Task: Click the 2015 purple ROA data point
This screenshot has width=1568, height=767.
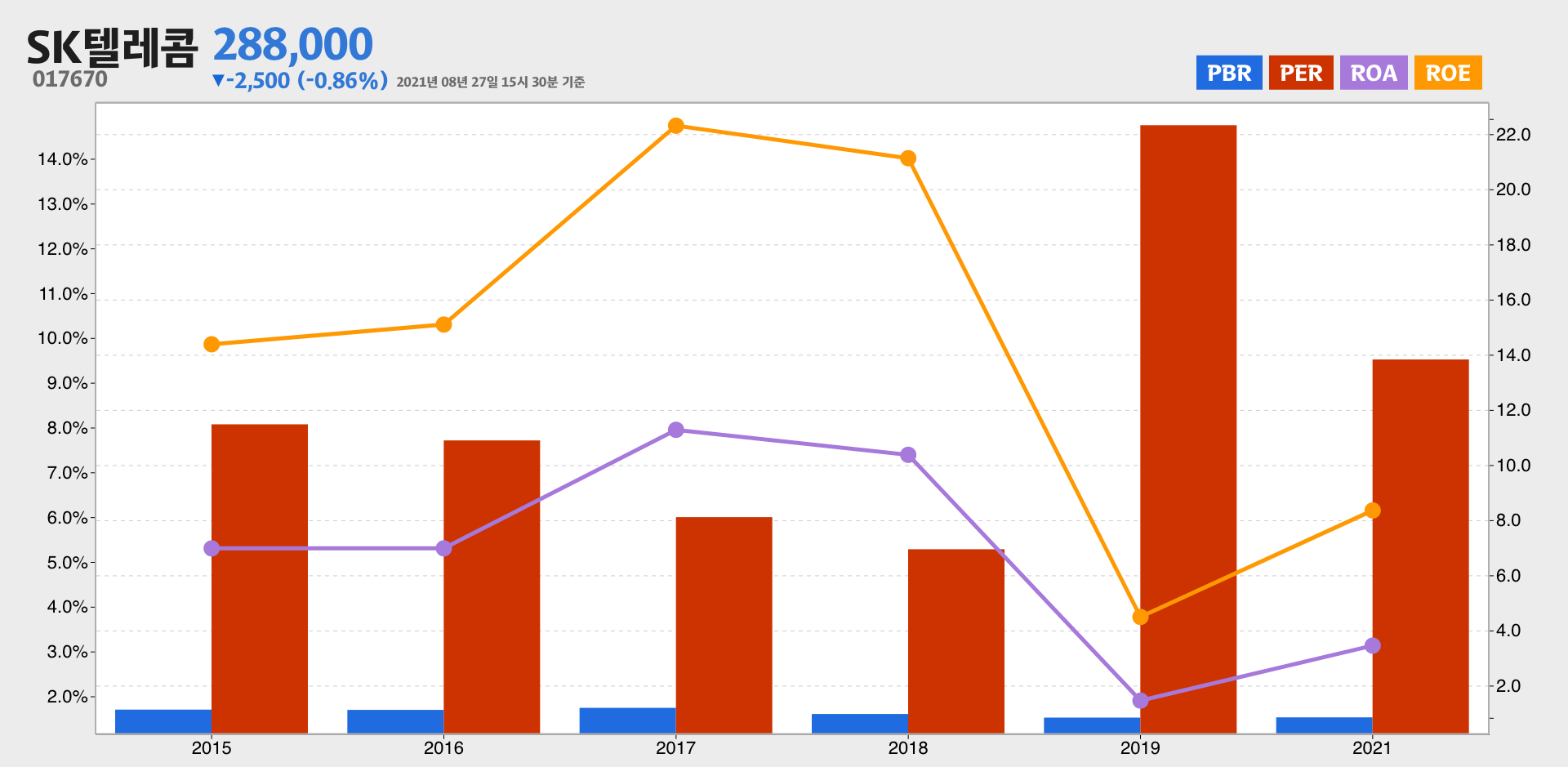Action: coord(212,548)
